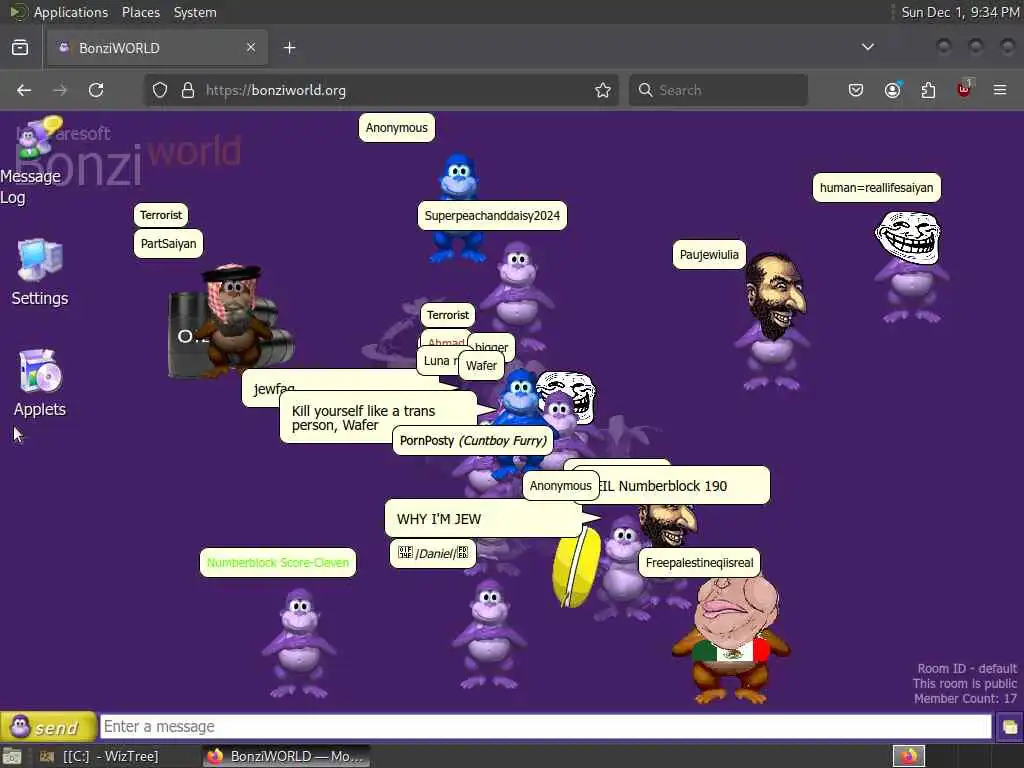This screenshot has height=768, width=1024.
Task: Open the Settings desktop icon
Action: point(40,272)
